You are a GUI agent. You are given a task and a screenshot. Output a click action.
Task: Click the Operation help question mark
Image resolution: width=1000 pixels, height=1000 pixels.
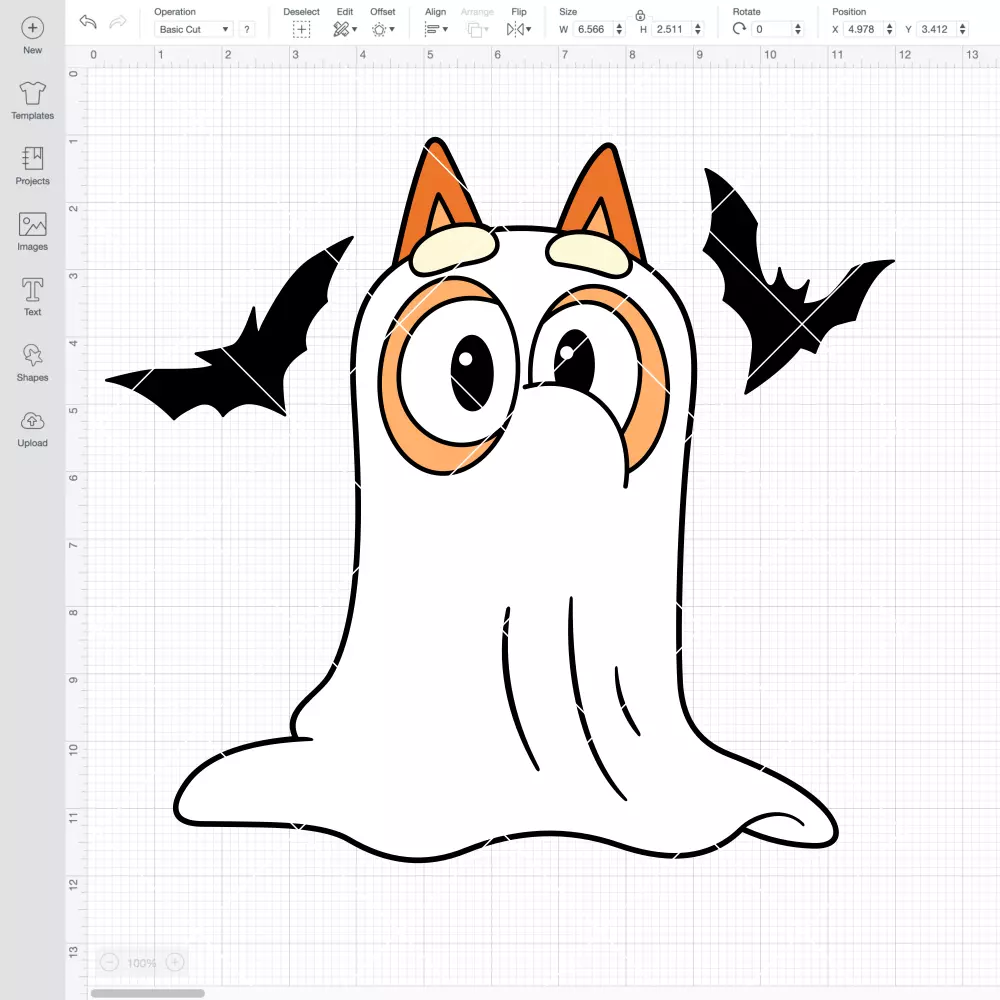point(247,29)
